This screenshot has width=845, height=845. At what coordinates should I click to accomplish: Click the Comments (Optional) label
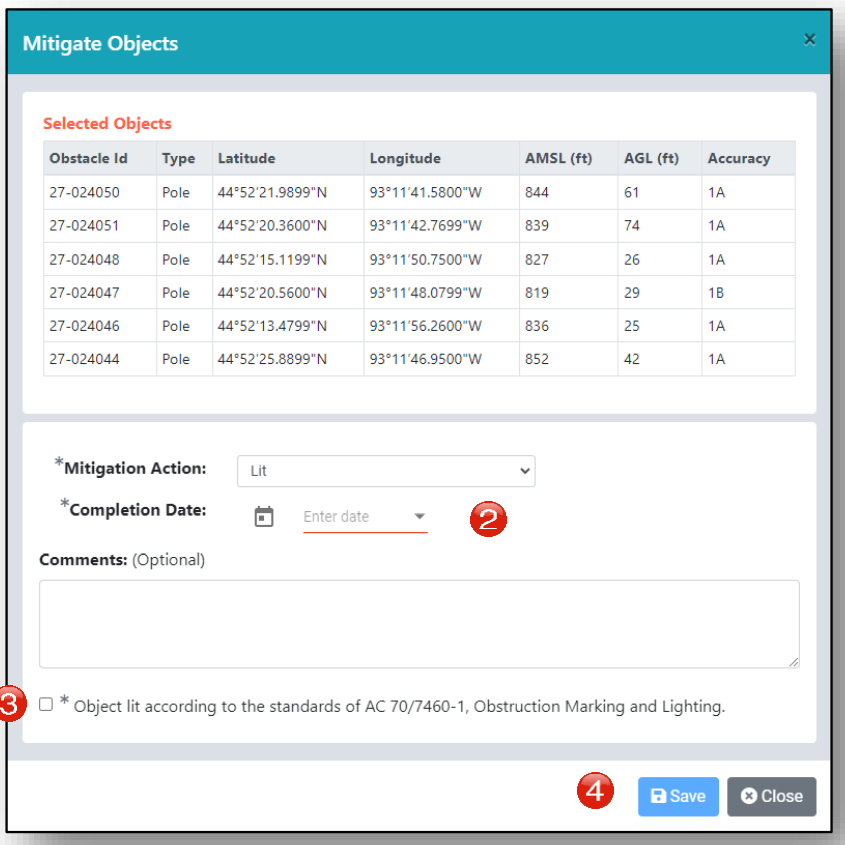click(x=122, y=560)
